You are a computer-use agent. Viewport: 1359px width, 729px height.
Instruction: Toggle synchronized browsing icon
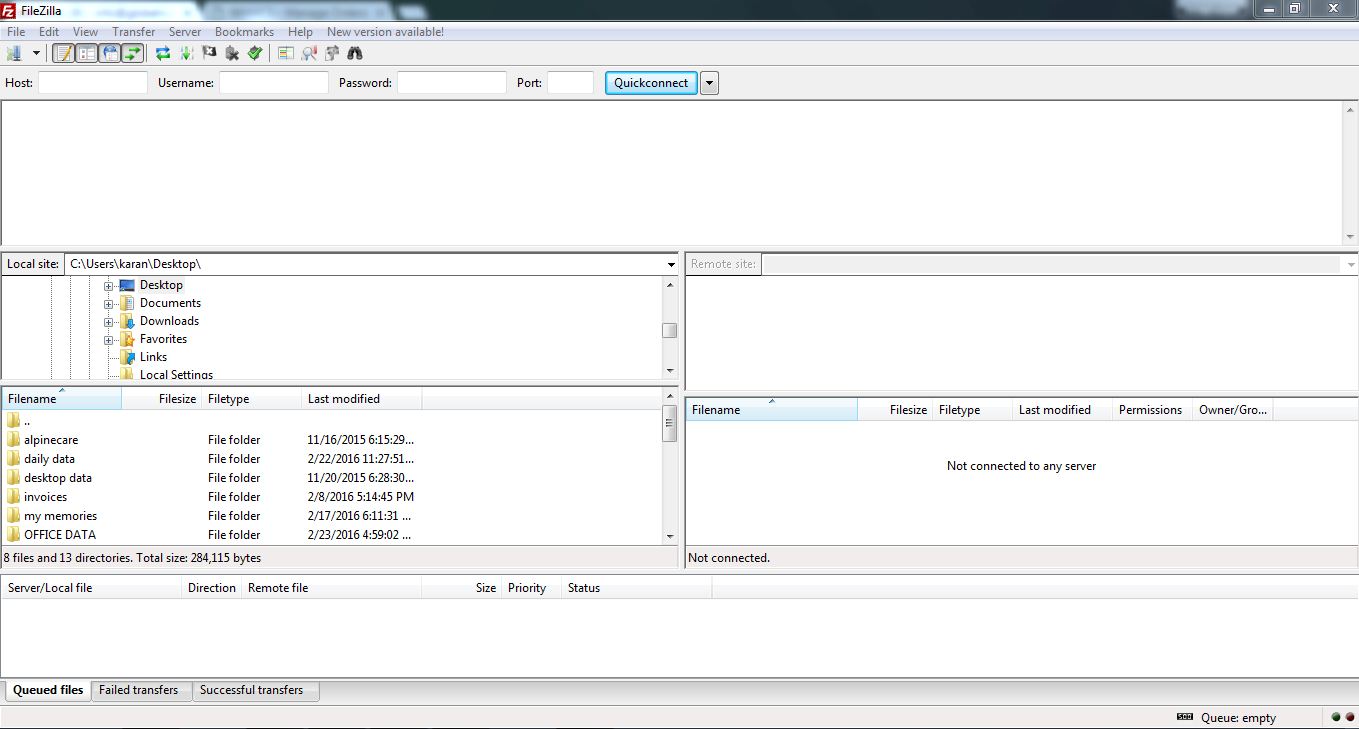pos(332,53)
